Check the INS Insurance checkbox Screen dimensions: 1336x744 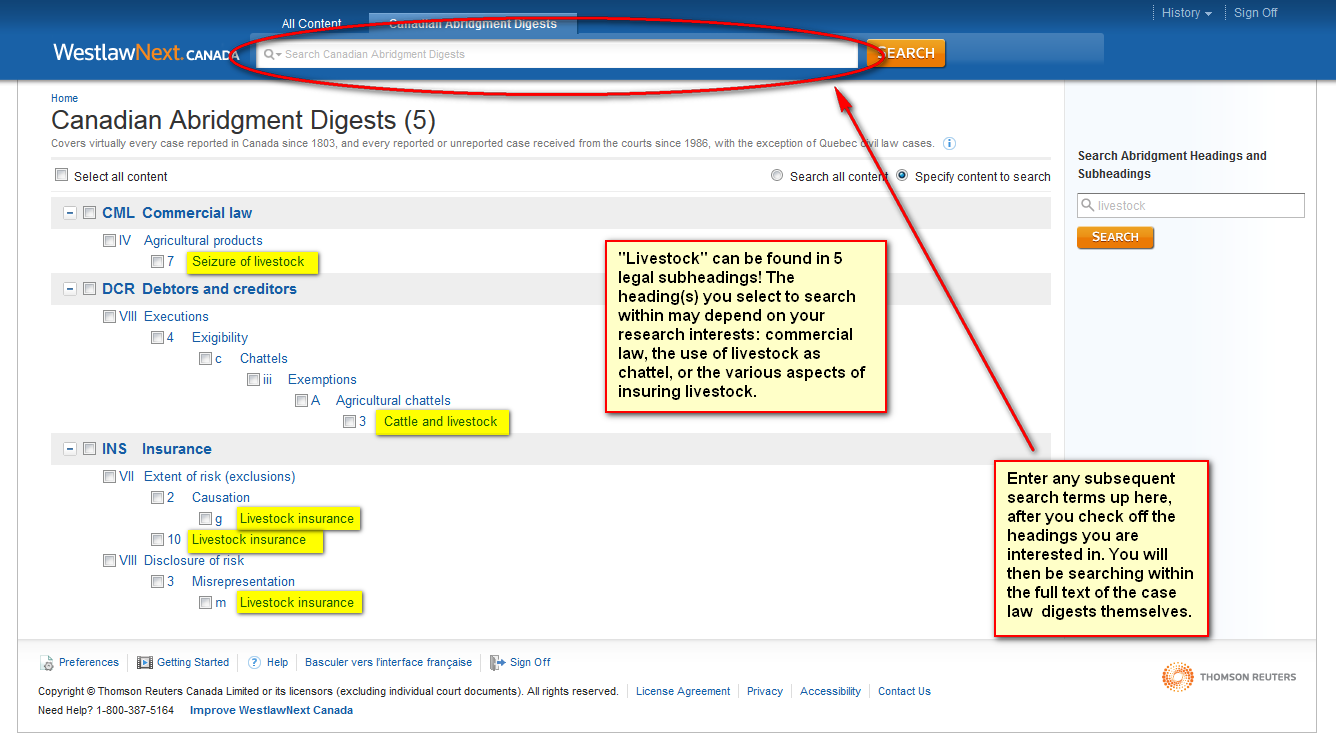[x=89, y=448]
